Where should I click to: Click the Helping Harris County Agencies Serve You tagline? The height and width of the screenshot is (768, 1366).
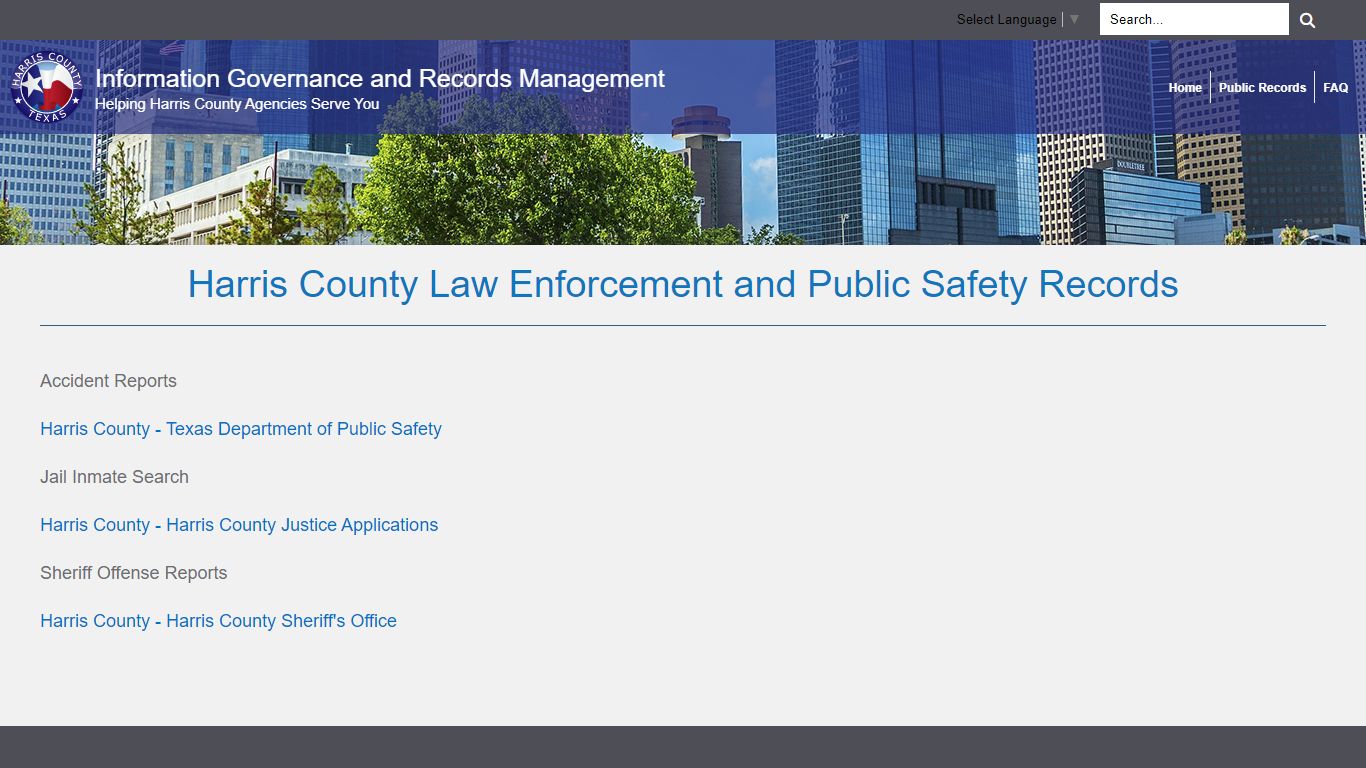click(x=237, y=104)
